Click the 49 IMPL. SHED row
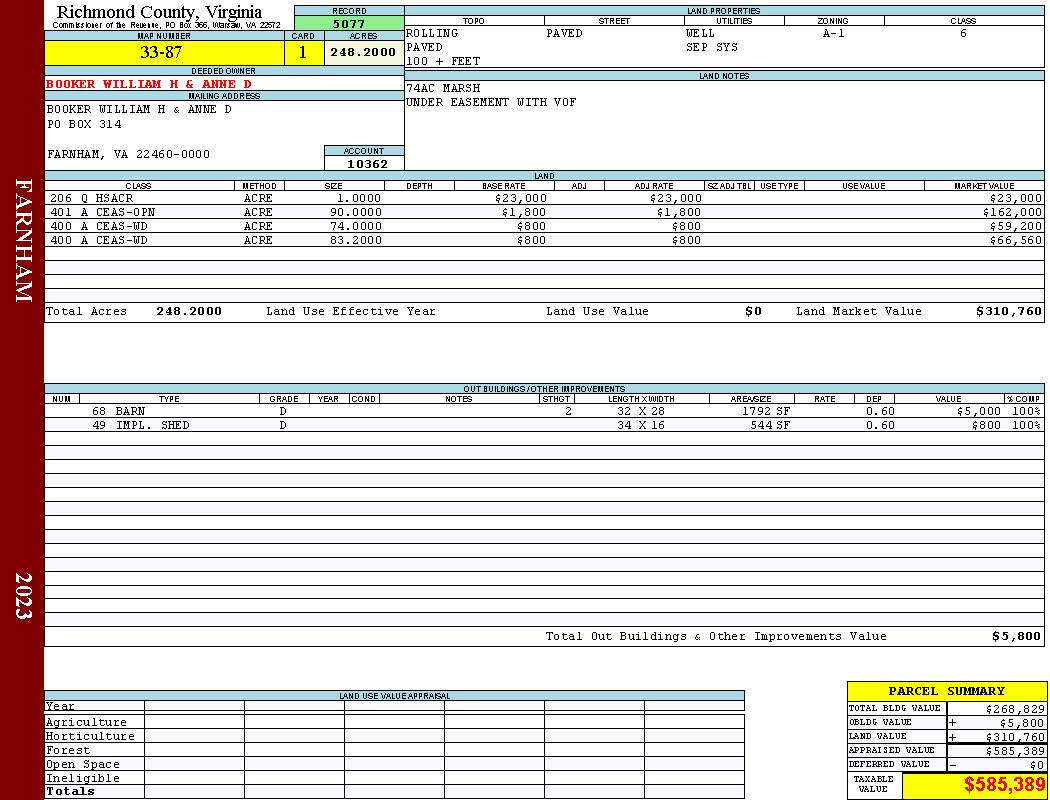1050x800 pixels. [x=544, y=425]
